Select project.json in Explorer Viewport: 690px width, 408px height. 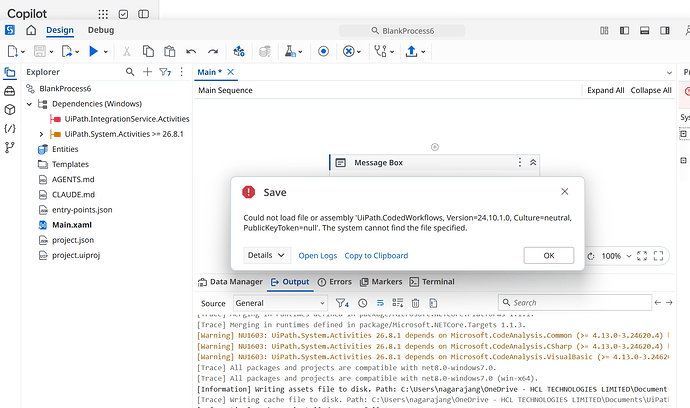pyautogui.click(x=73, y=240)
